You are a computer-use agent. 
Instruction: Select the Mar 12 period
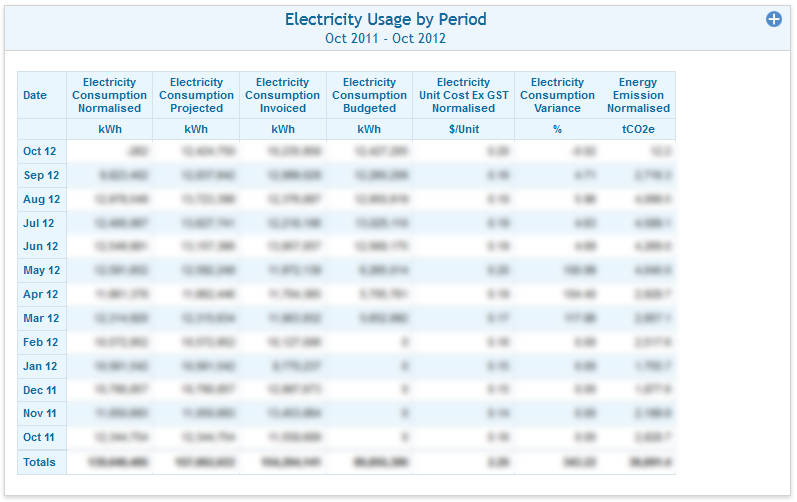pyautogui.click(x=41, y=319)
